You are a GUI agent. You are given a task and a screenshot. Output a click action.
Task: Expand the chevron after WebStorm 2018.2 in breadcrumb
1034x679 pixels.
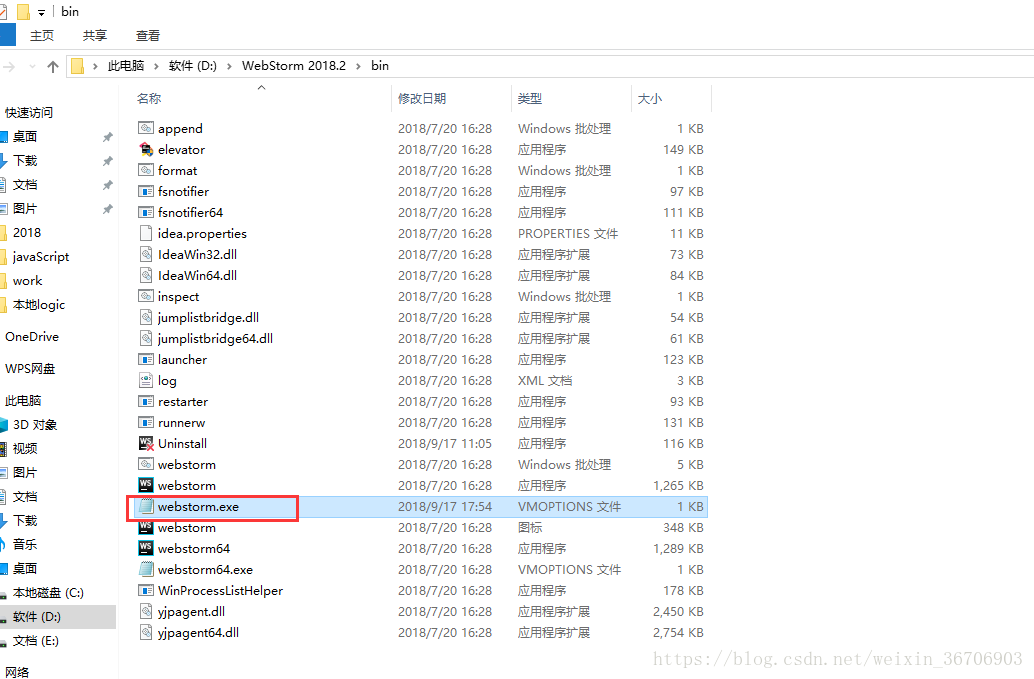[359, 66]
